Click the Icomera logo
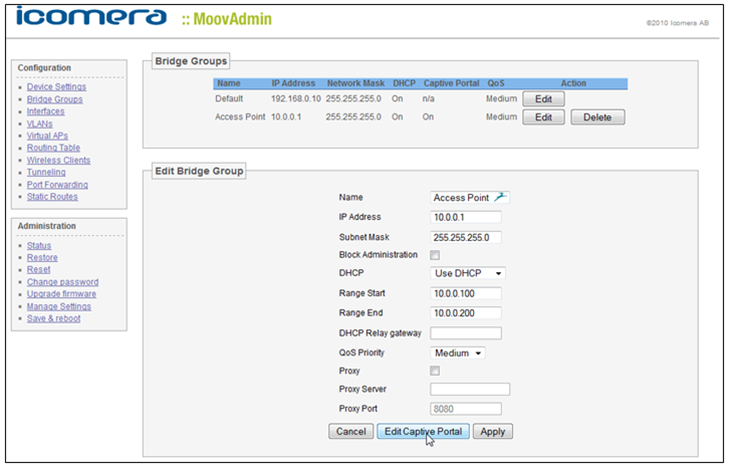Screen dimensions: 730x467 tap(91, 16)
